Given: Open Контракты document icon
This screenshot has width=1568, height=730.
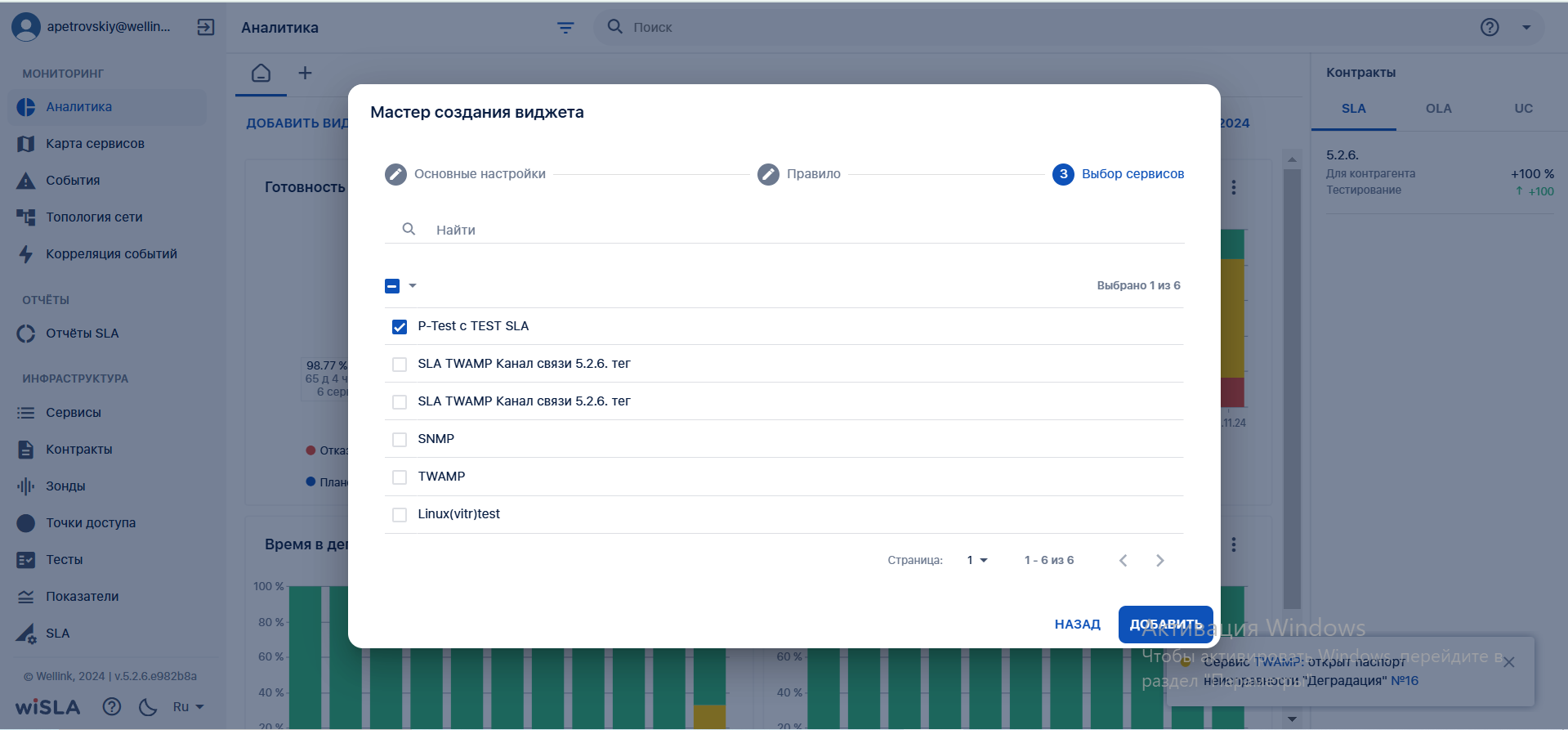Looking at the screenshot, I should [x=26, y=450].
